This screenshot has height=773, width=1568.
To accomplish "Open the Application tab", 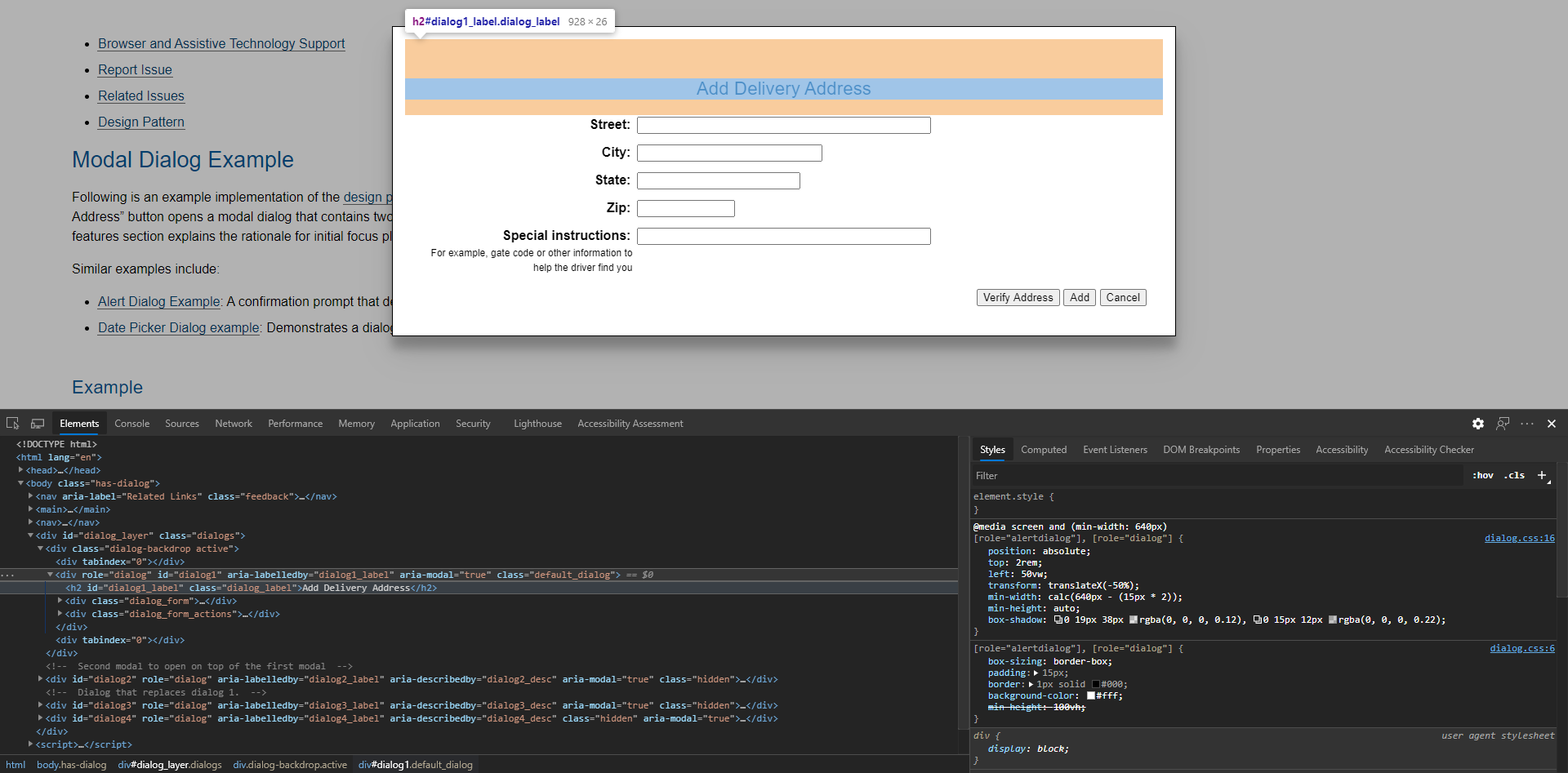I will click(415, 424).
